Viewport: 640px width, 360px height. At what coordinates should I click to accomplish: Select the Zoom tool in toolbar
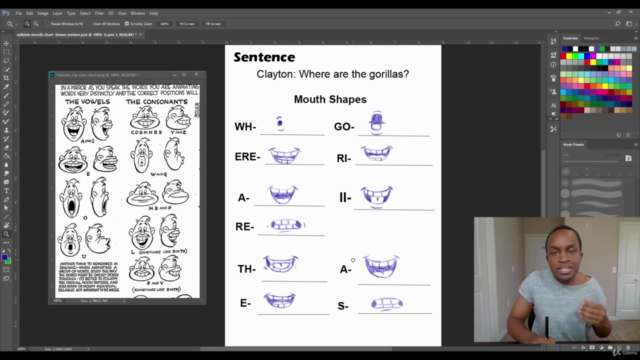pos(6,234)
